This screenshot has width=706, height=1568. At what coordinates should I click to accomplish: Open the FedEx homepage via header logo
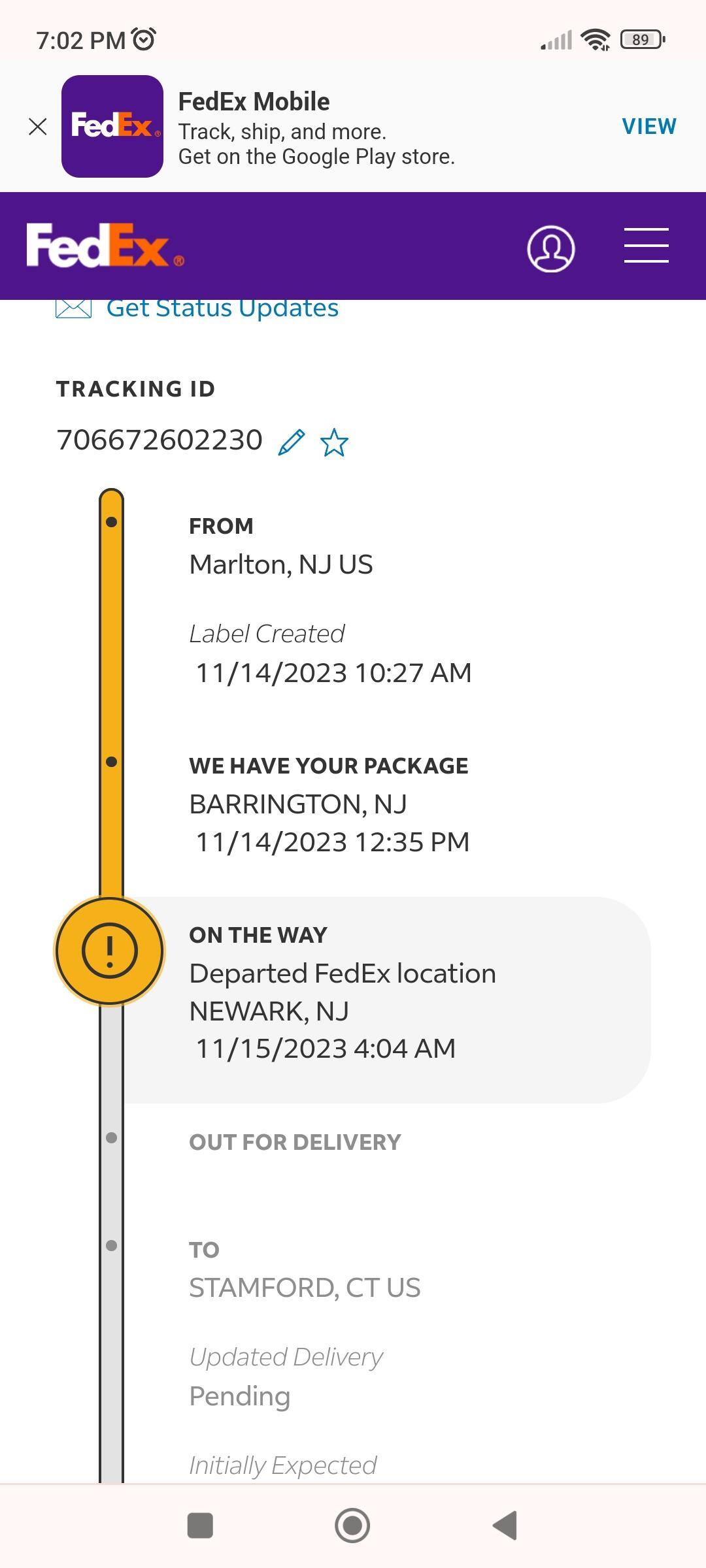click(x=105, y=246)
